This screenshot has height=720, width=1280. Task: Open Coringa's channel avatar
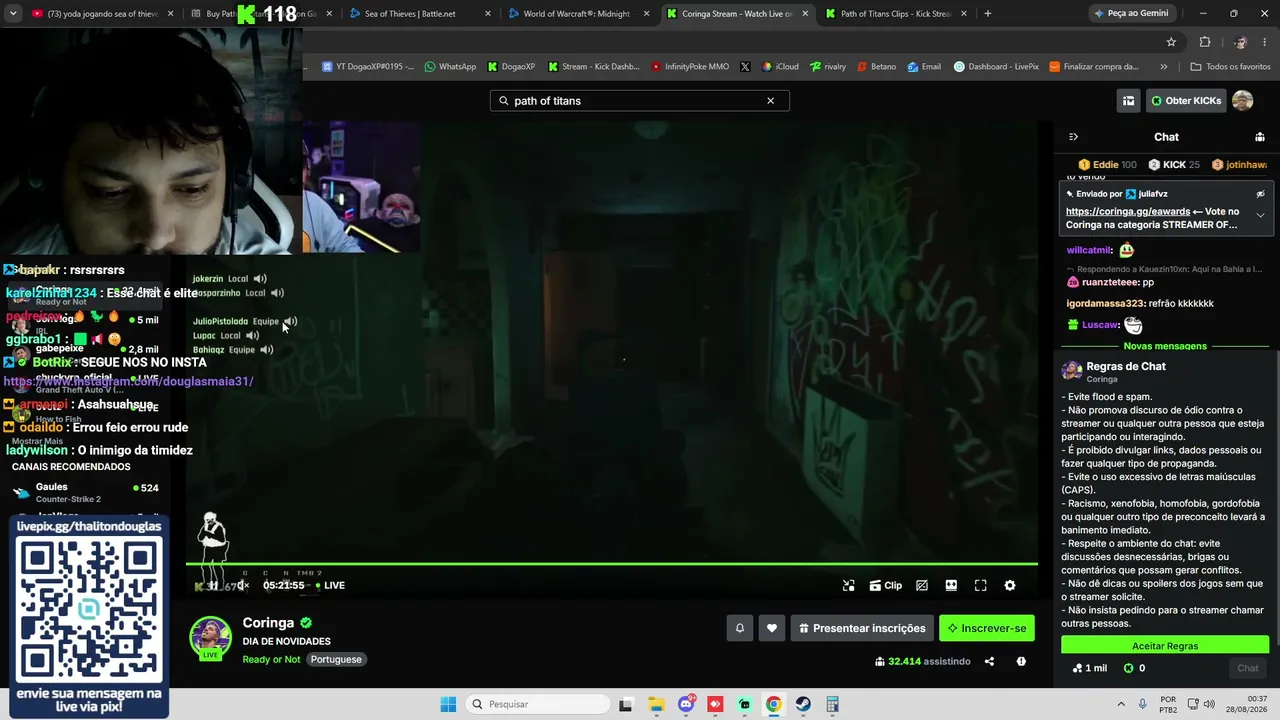[x=211, y=638]
